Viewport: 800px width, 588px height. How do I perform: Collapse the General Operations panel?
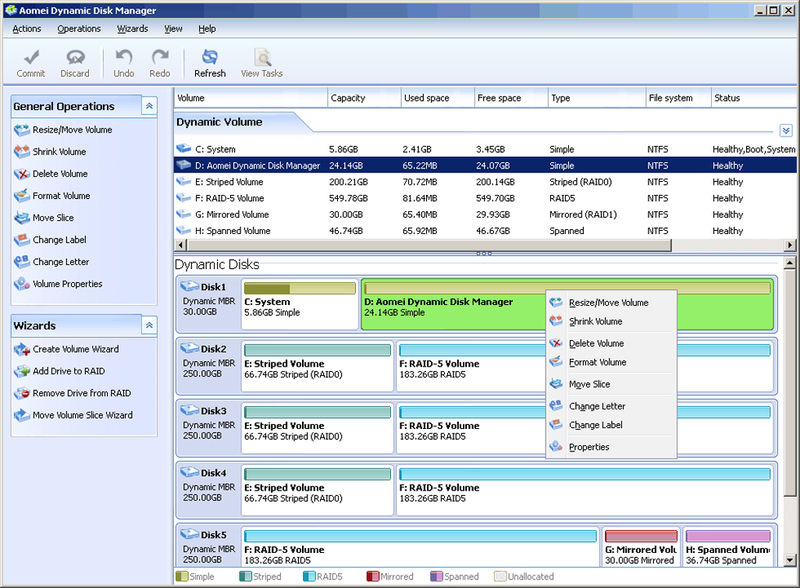coord(149,106)
